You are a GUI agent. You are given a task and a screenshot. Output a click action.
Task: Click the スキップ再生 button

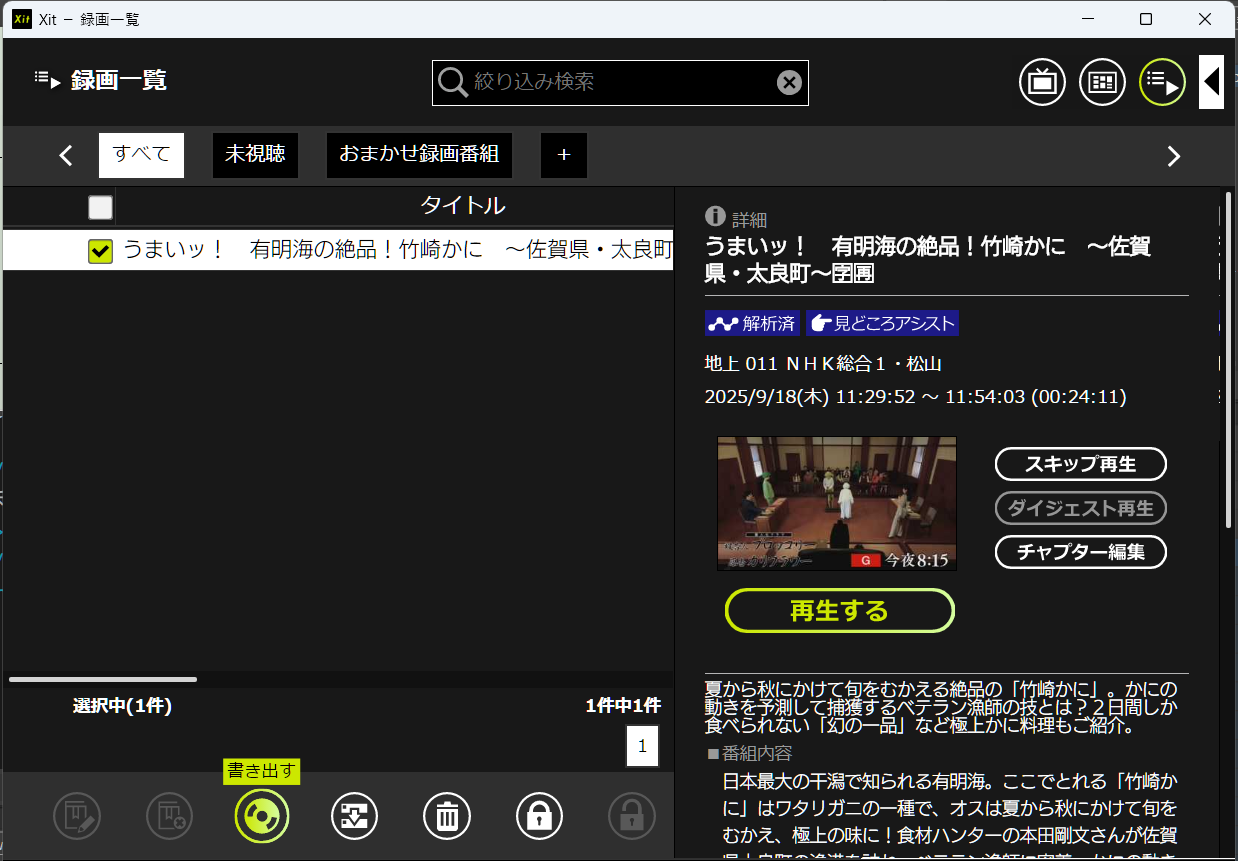[1080, 464]
